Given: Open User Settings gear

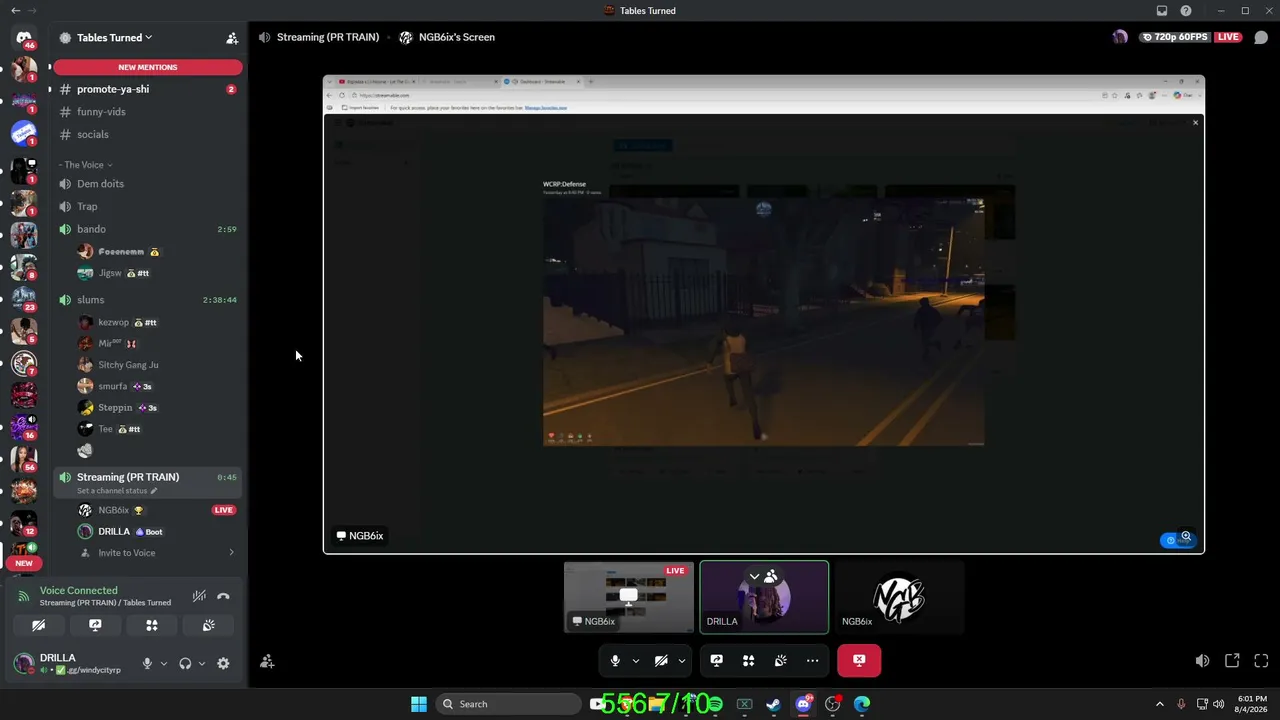Looking at the screenshot, I should [x=223, y=663].
